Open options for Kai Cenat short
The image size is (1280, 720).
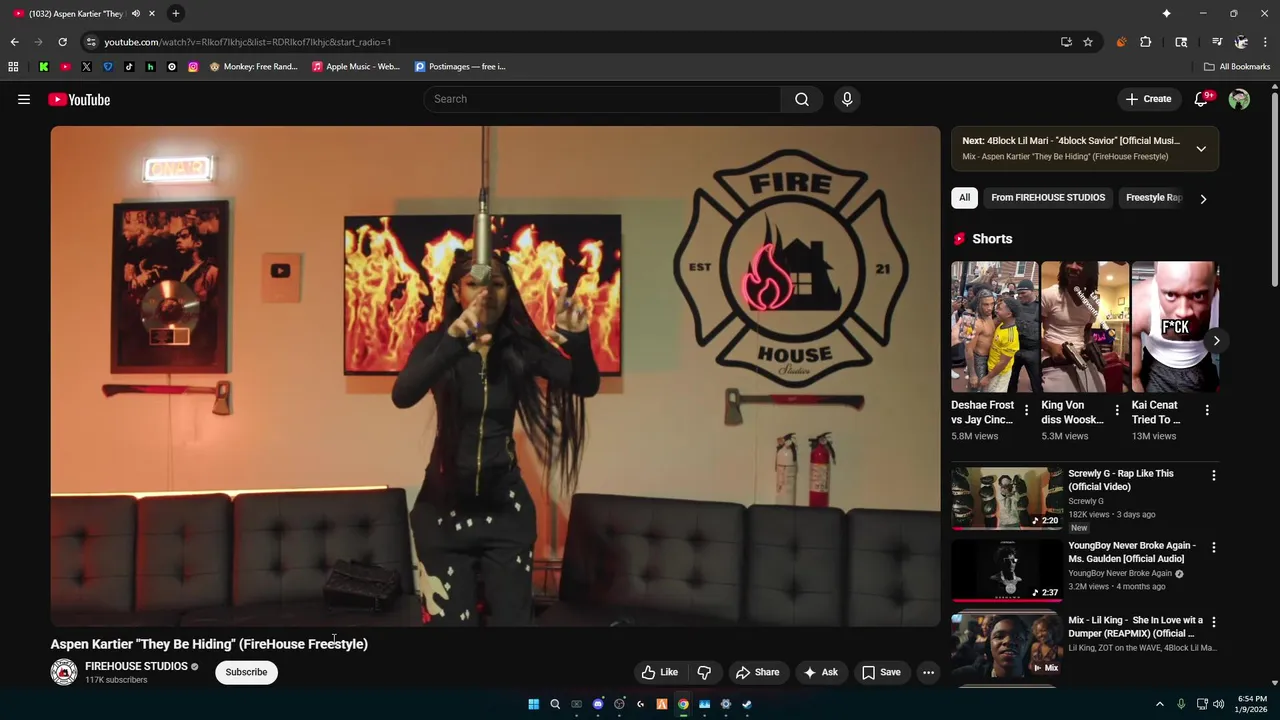tap(1207, 410)
